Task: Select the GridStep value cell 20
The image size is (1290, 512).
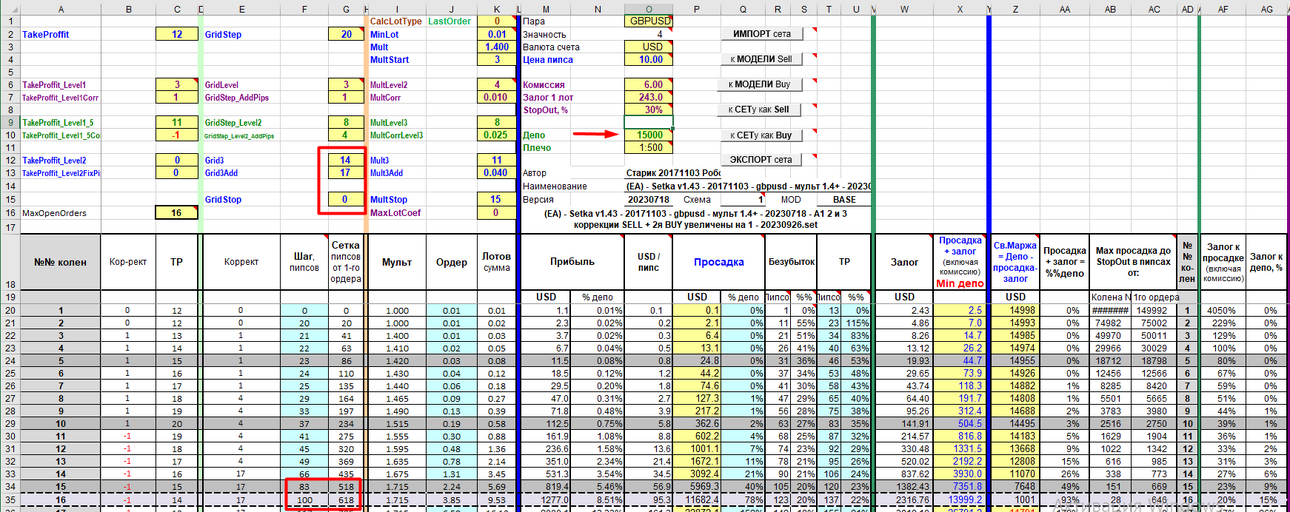Action: click(x=347, y=34)
